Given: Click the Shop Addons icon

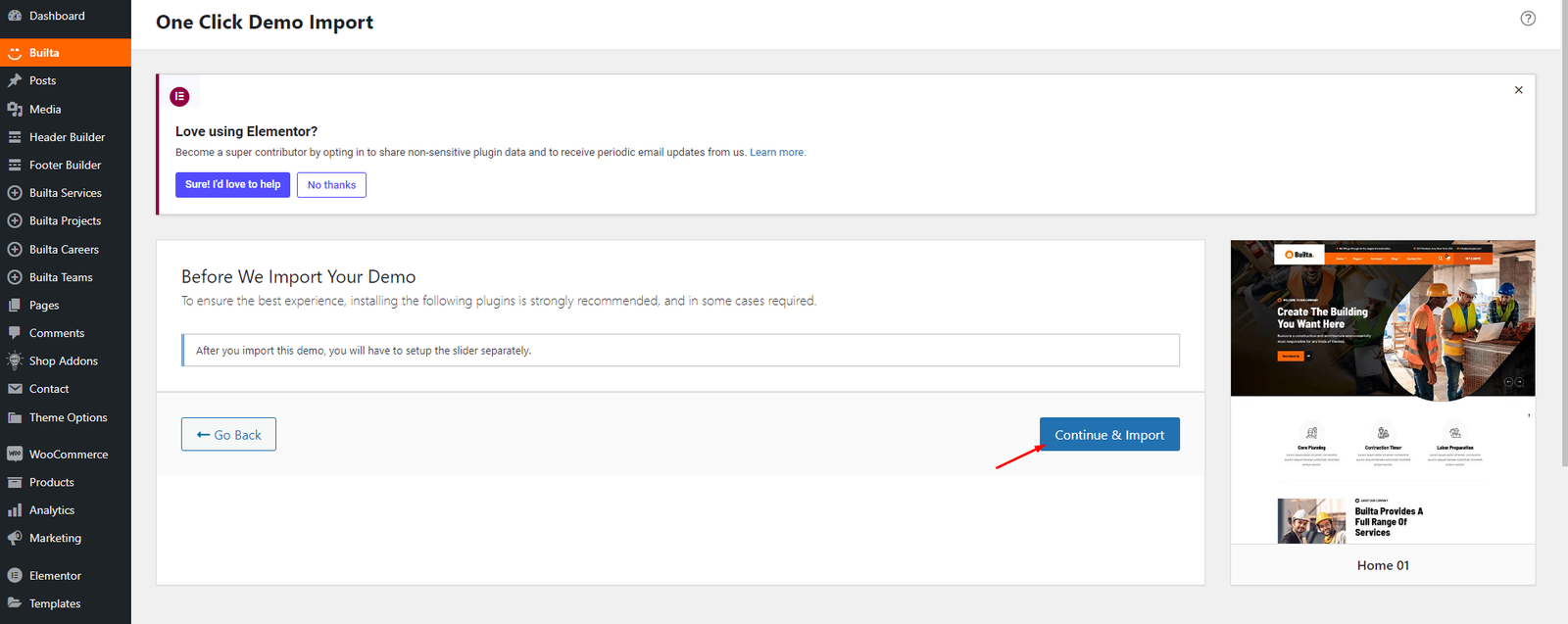Looking at the screenshot, I should 15,360.
